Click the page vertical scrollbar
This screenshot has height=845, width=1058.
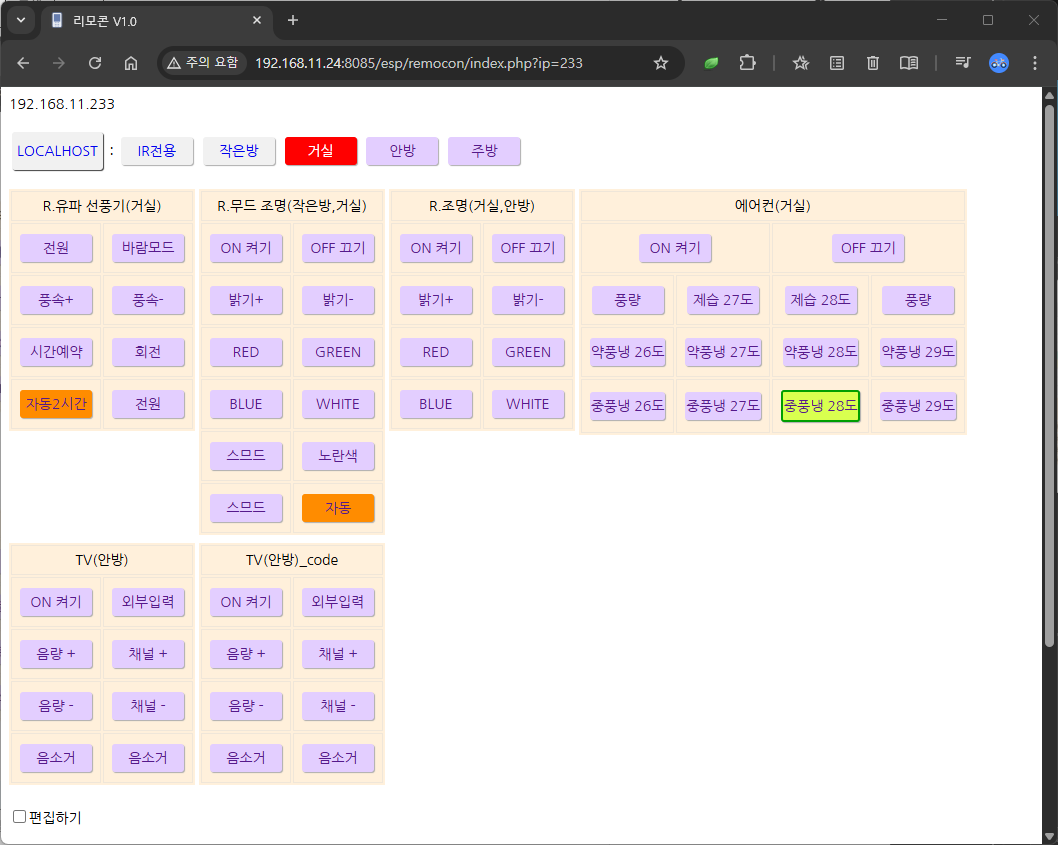tap(1048, 370)
